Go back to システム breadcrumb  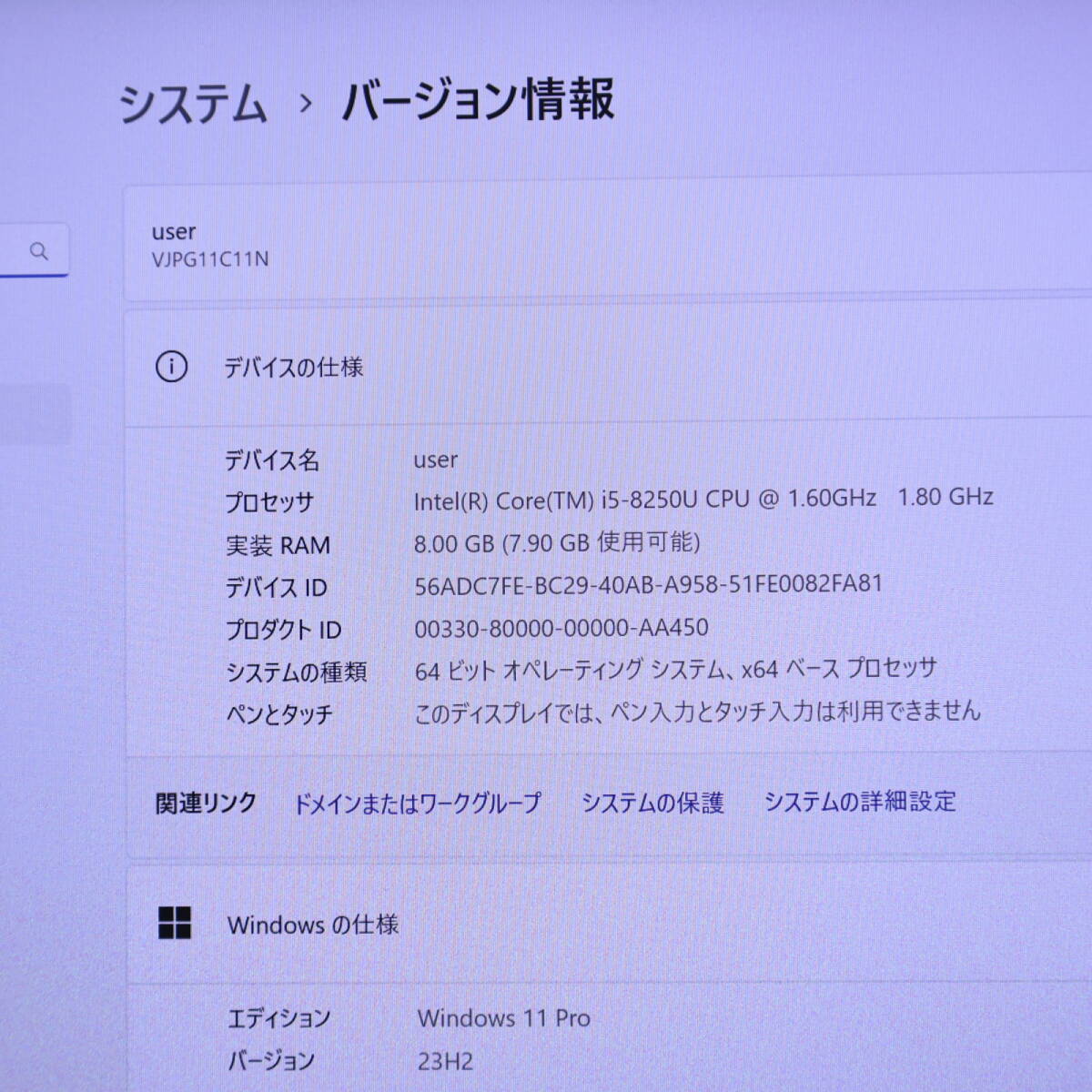pos(193,104)
